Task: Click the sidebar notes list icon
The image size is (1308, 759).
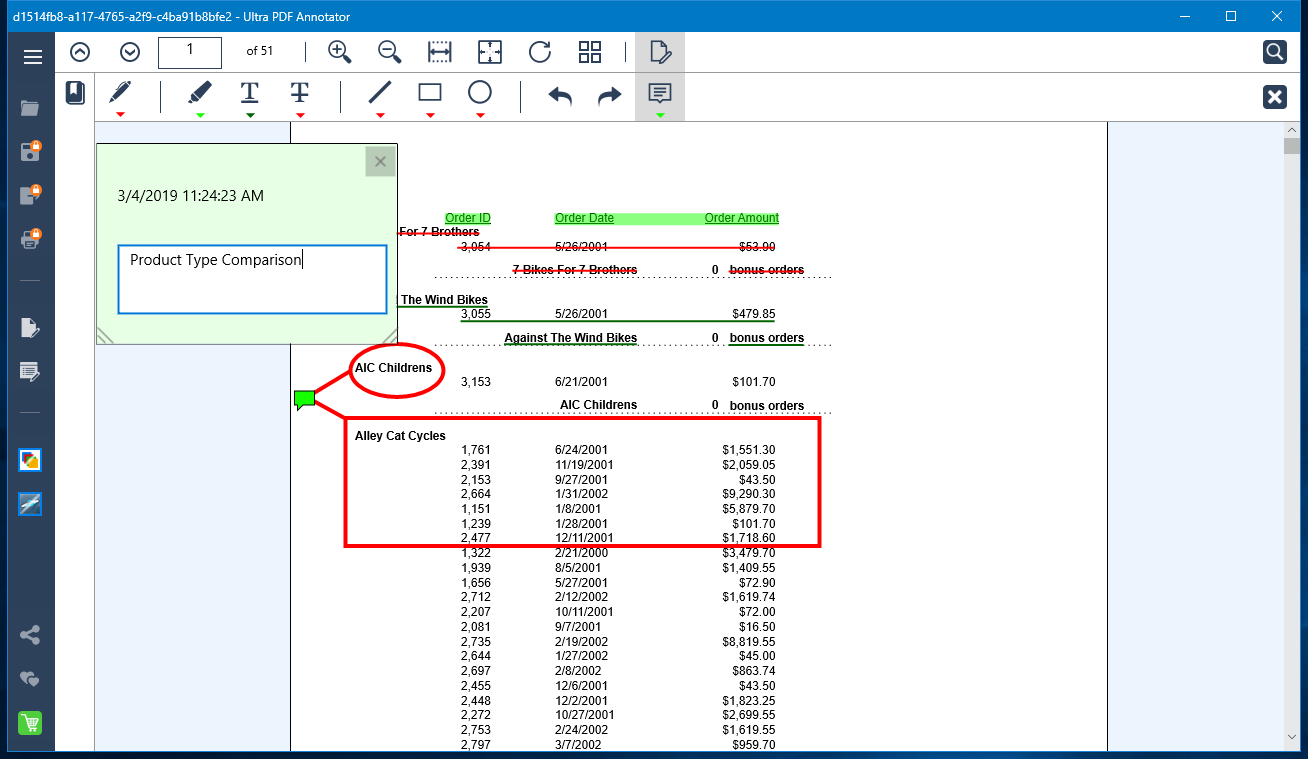Action: (x=30, y=372)
